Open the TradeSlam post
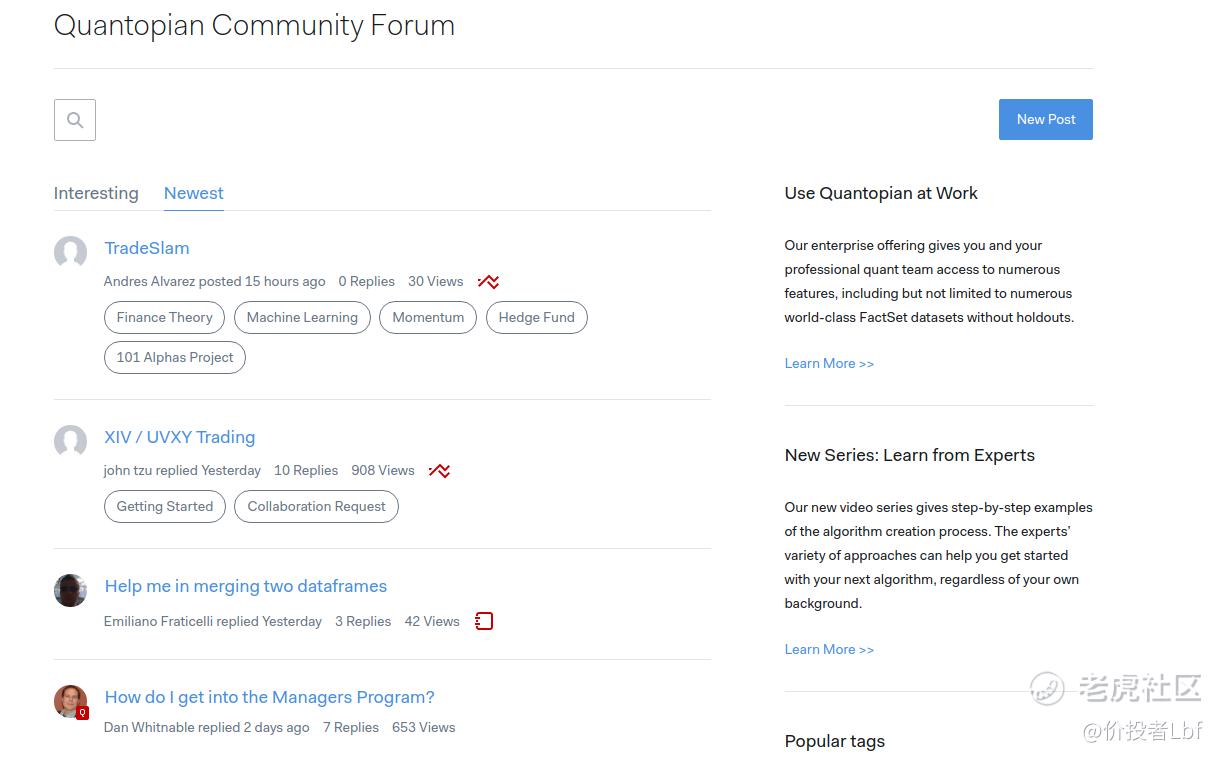Viewport: 1225px width, 759px height. point(147,248)
